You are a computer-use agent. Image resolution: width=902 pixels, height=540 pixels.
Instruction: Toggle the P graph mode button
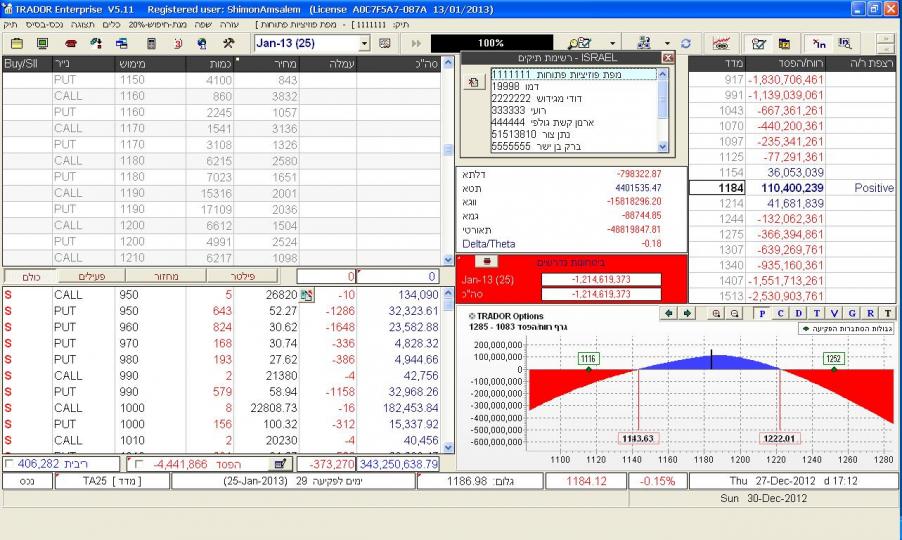point(763,313)
